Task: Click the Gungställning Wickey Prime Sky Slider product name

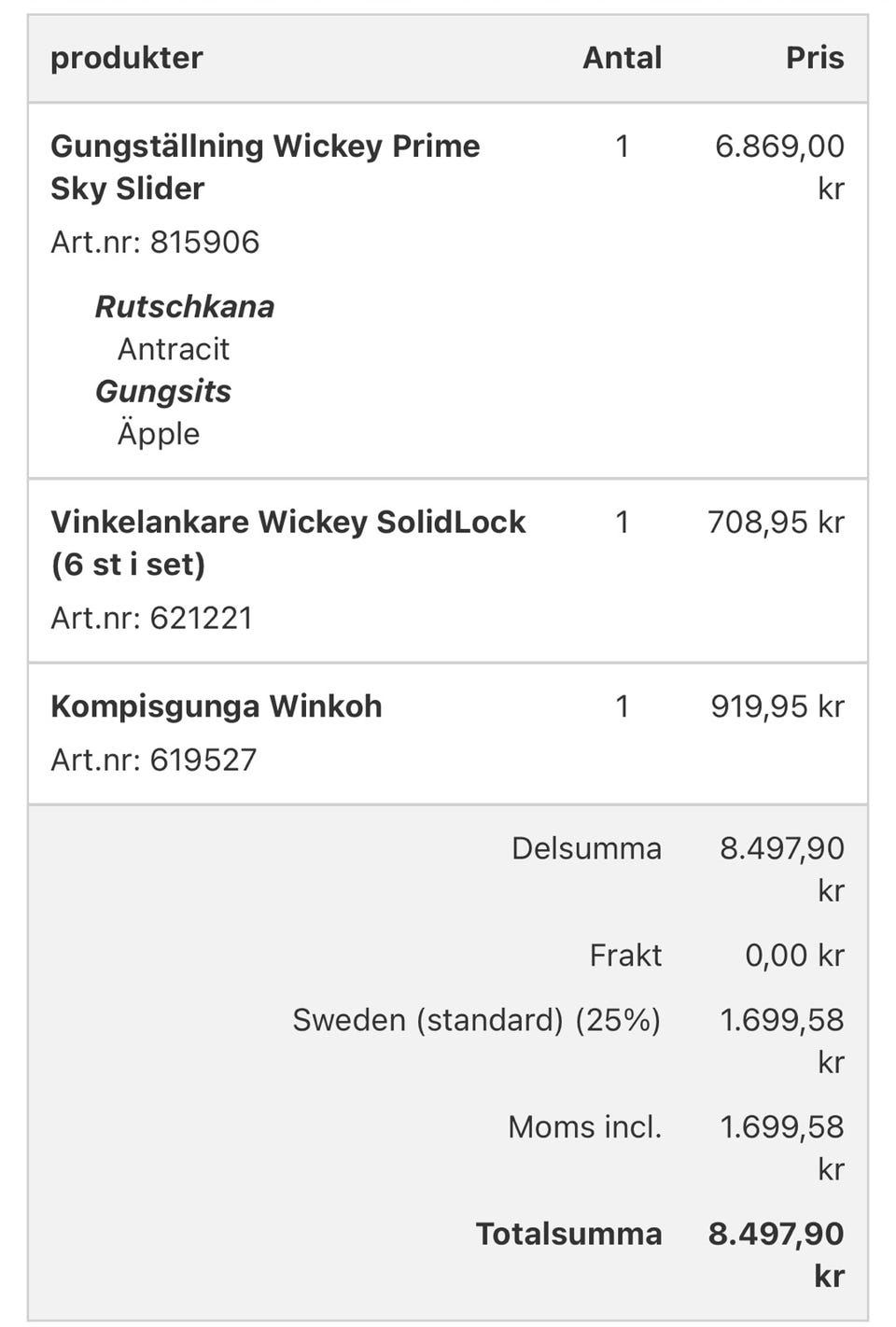Action: 265,167
